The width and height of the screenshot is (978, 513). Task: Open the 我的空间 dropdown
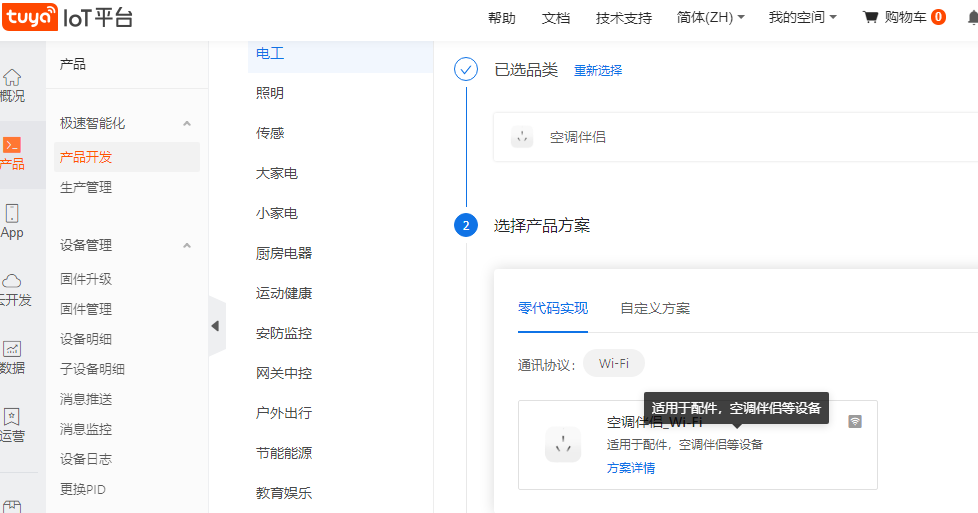[x=802, y=17]
